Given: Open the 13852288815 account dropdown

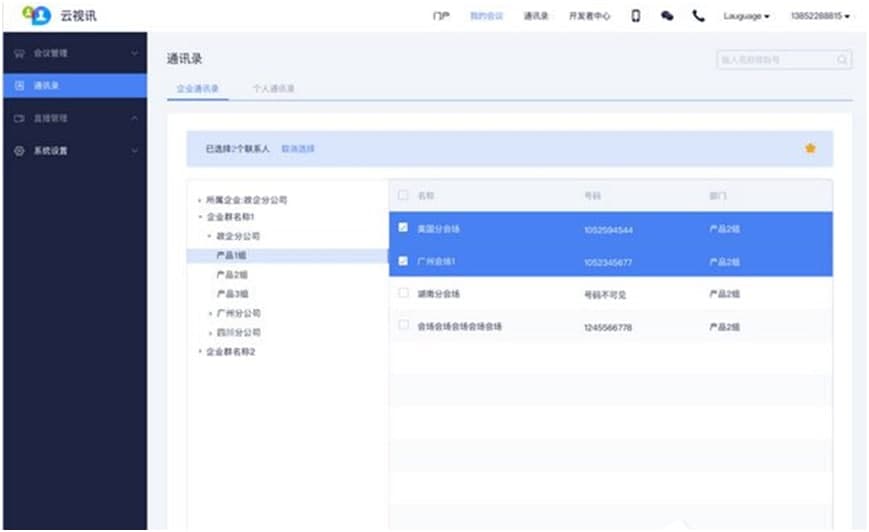Looking at the screenshot, I should point(820,16).
